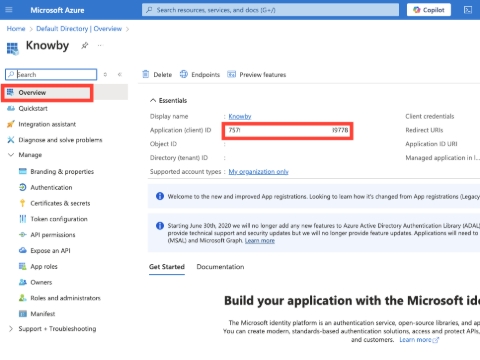Click the Client credentials label
This screenshot has height=360, width=480.
430,116
